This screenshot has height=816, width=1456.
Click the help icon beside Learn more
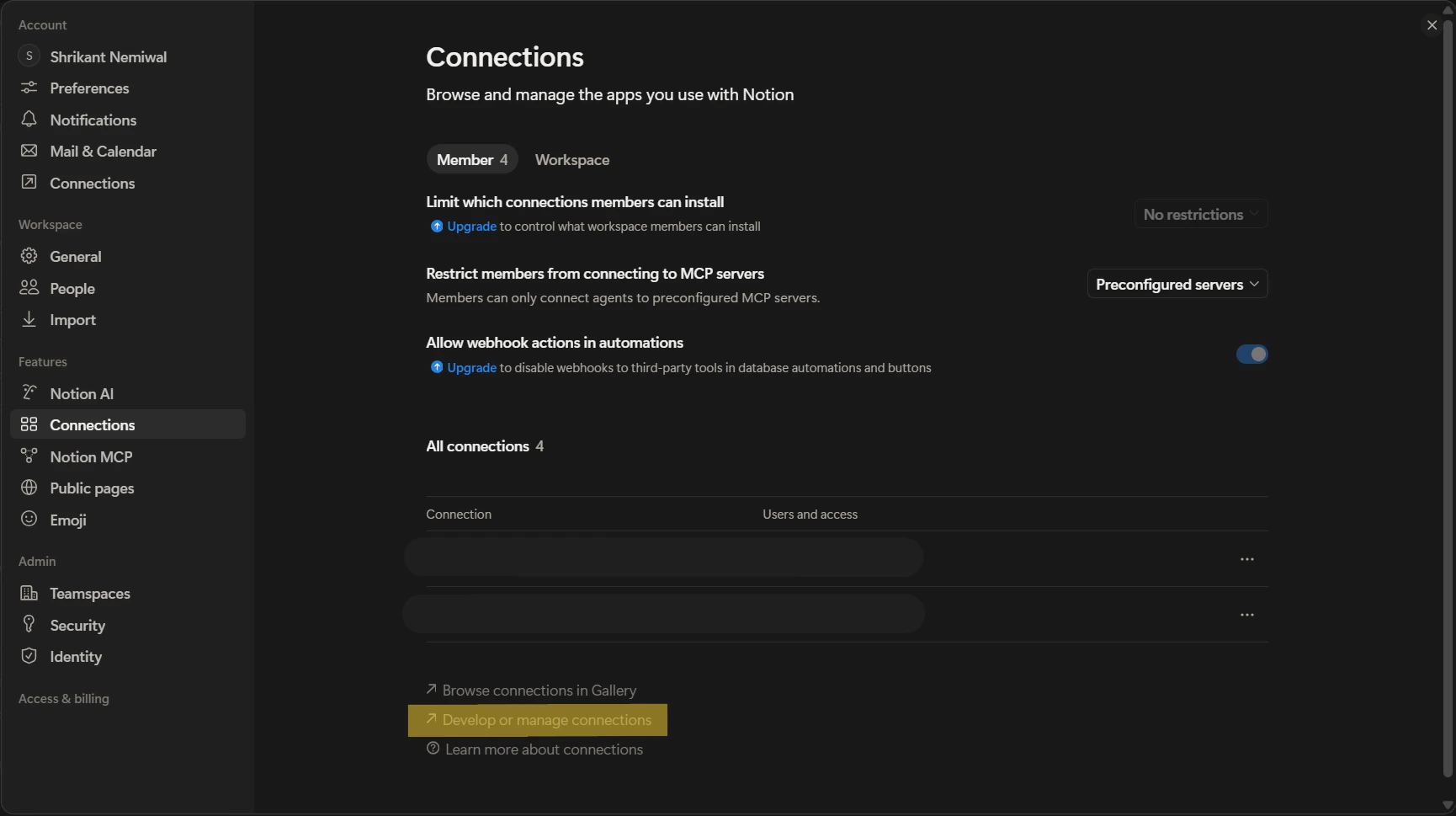(x=433, y=748)
